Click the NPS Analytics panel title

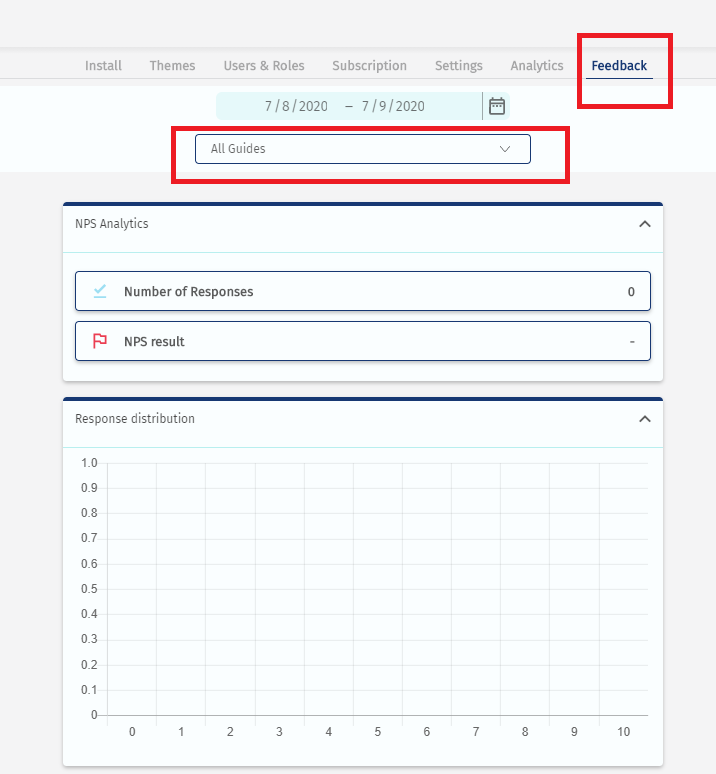pyautogui.click(x=112, y=224)
